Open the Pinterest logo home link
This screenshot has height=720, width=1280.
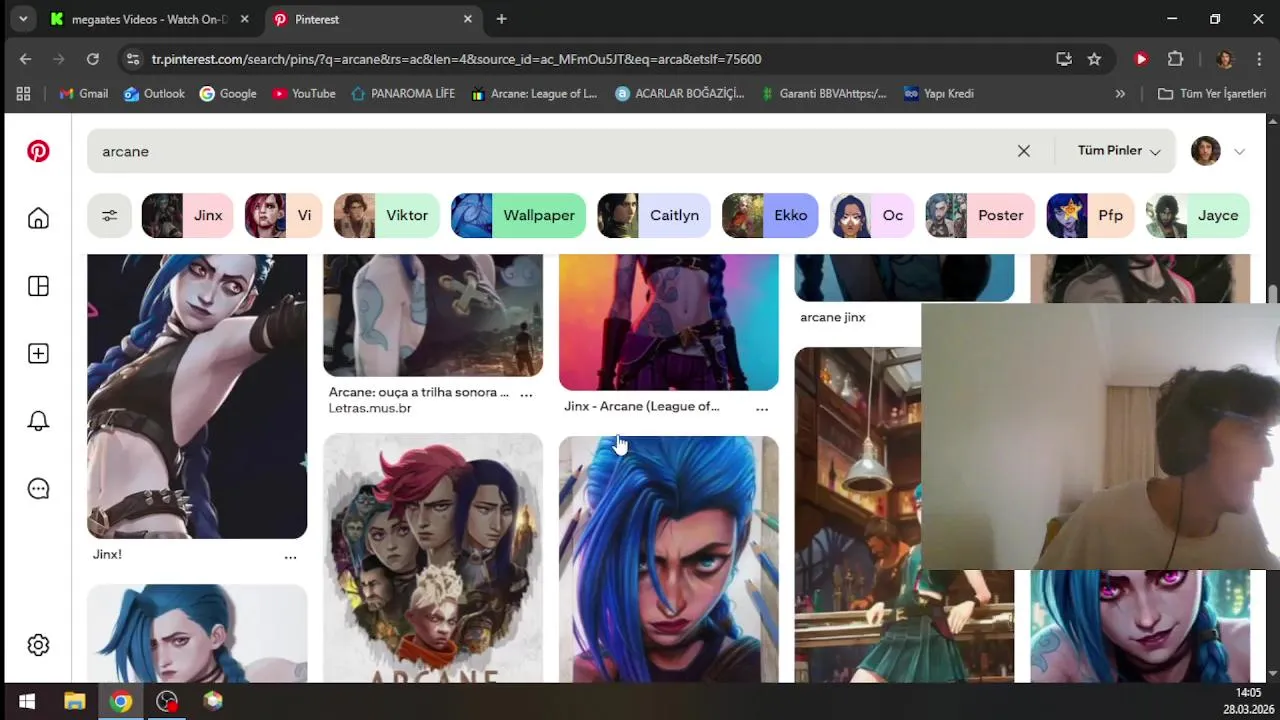pos(38,151)
